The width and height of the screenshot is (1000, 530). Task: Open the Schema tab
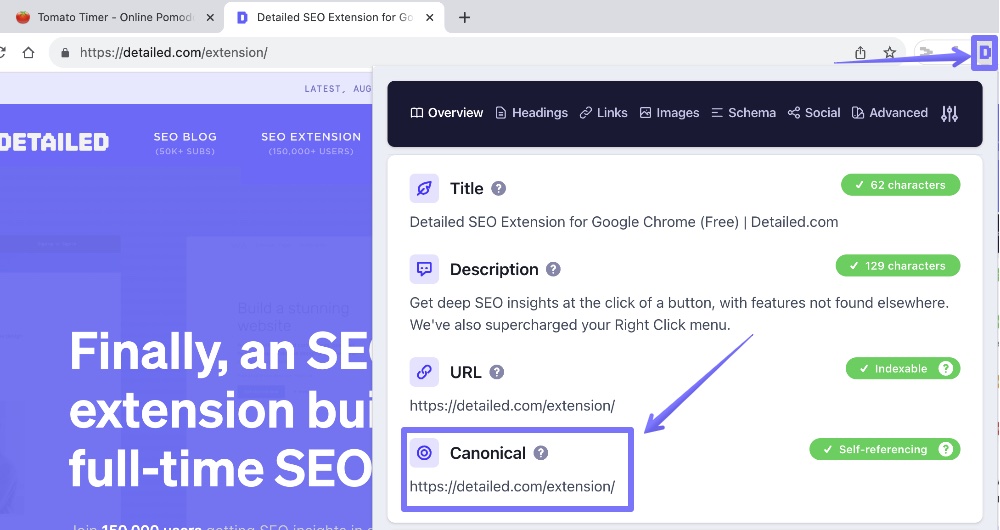(x=743, y=113)
